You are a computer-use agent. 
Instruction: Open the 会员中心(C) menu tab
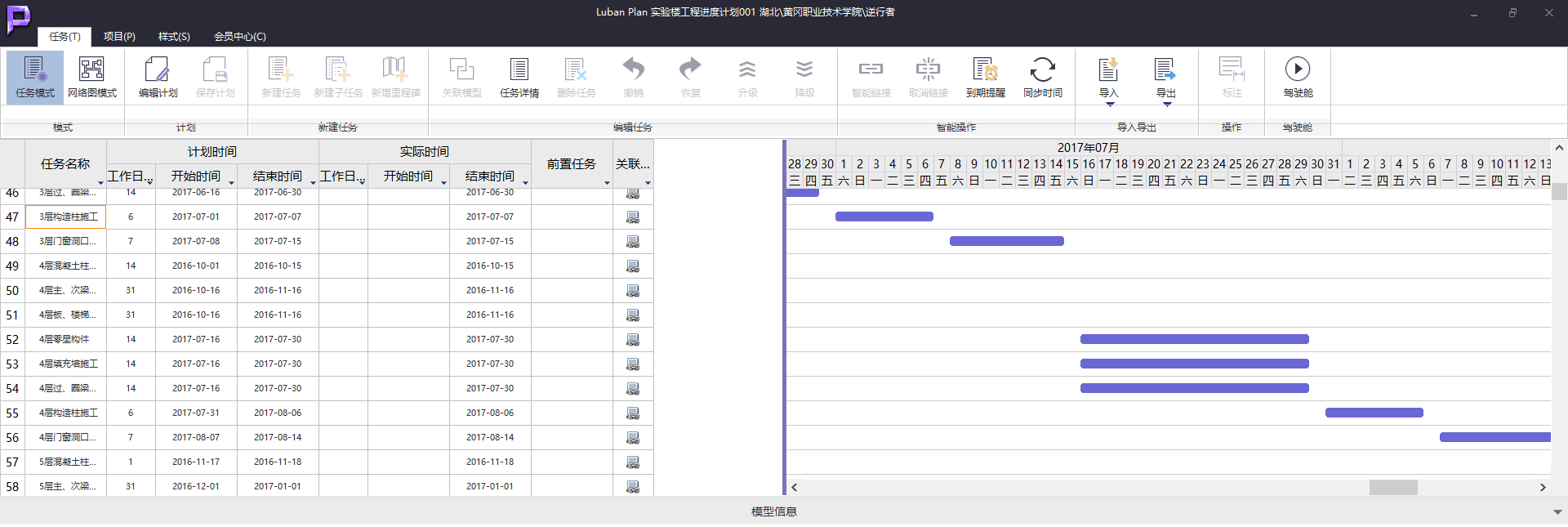pyautogui.click(x=239, y=37)
